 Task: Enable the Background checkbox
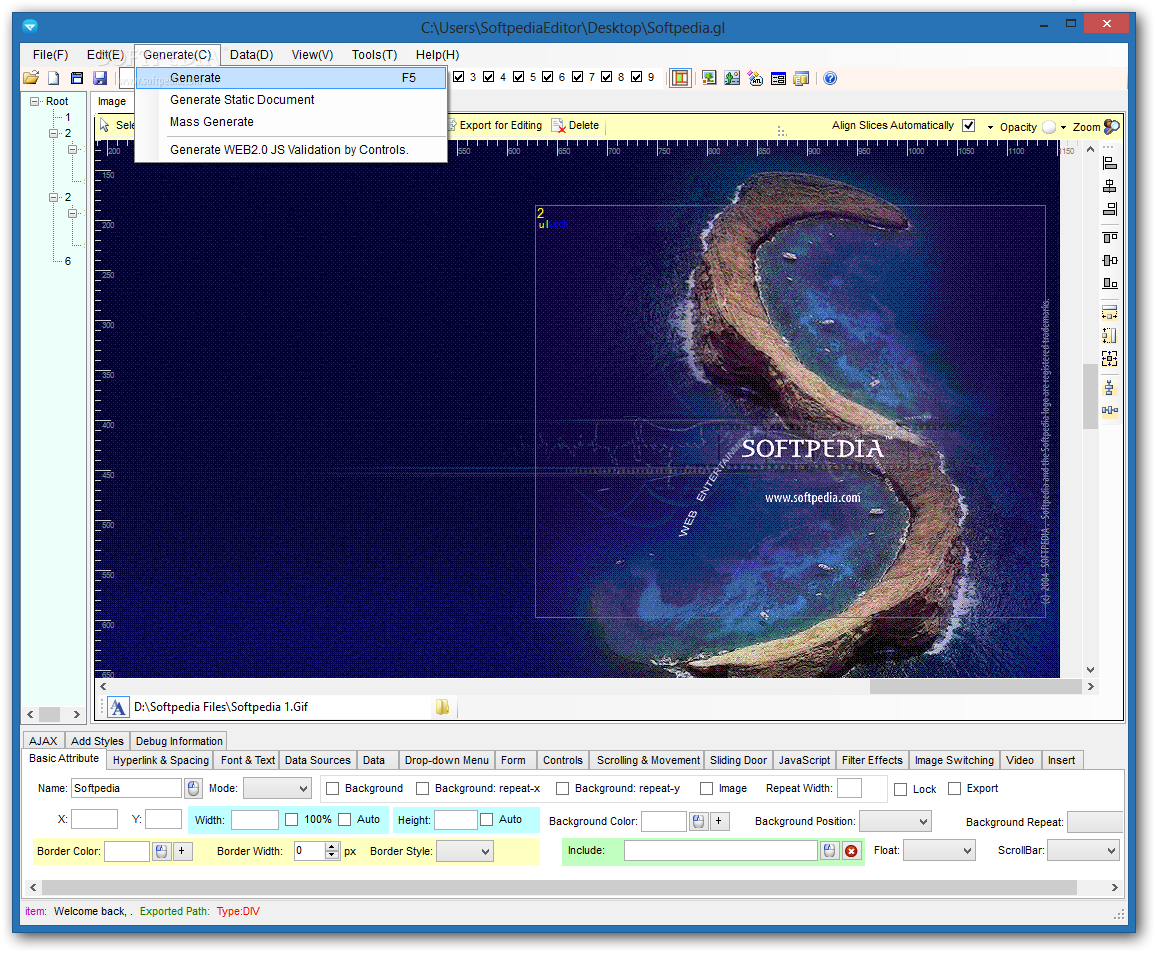(x=332, y=789)
